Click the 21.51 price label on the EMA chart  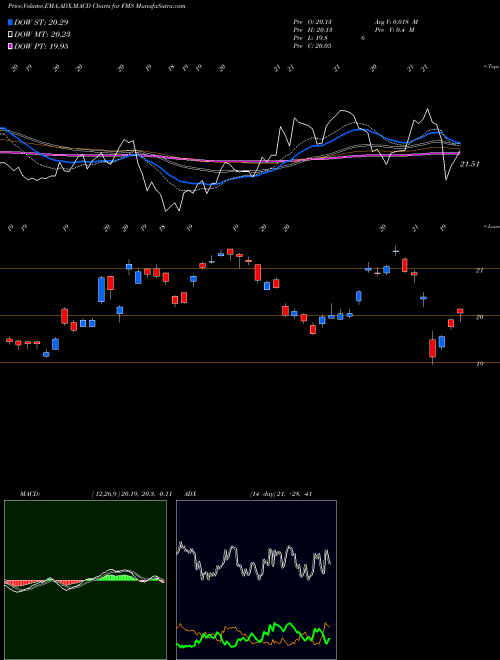(x=469, y=164)
